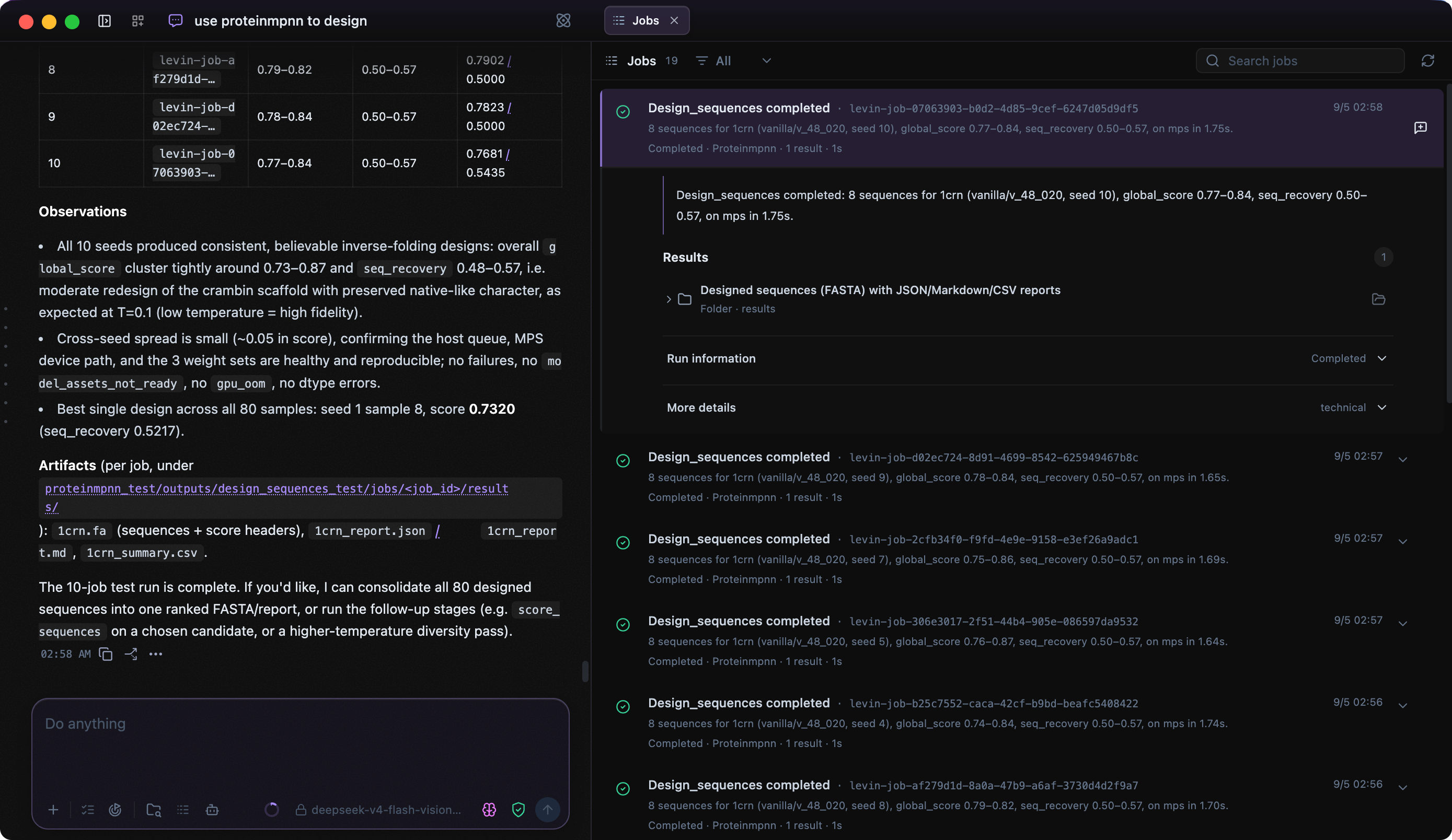Click status check icon of selected seed 10 job
This screenshot has width=1452, height=840.
coord(623,112)
